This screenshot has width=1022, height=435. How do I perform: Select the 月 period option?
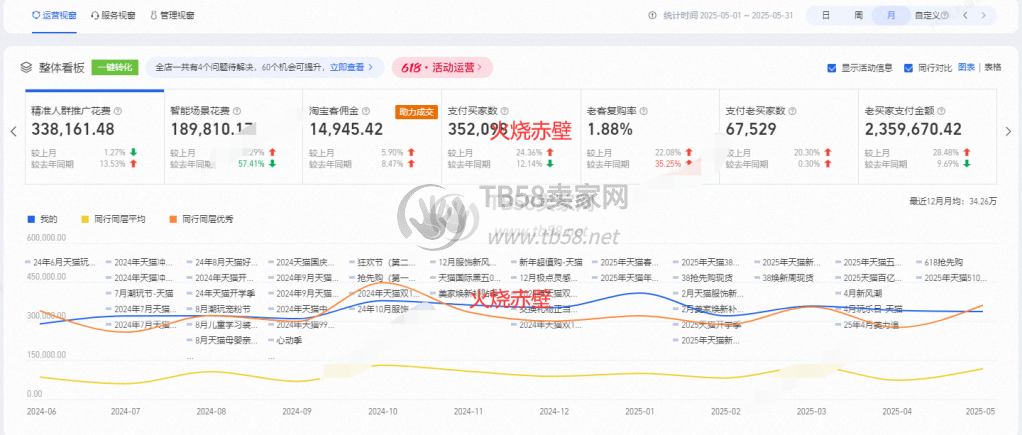tap(891, 15)
